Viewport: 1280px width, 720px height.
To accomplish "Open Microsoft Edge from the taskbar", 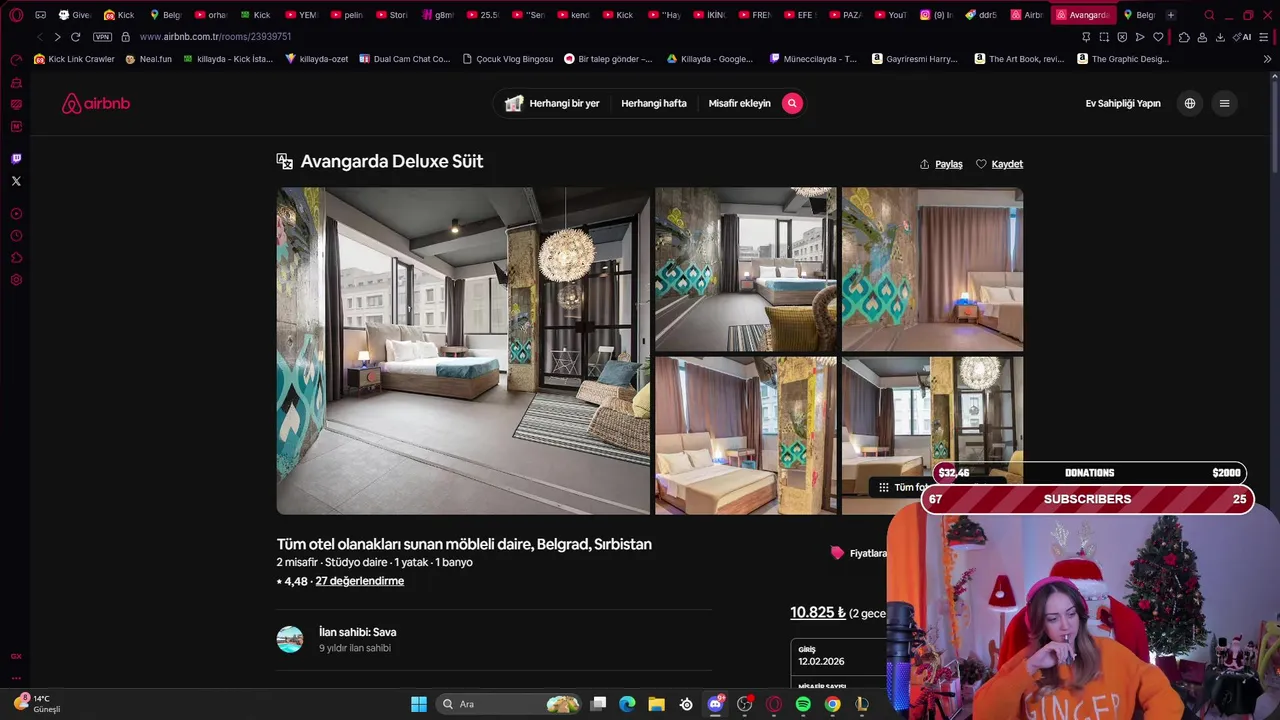I will click(627, 704).
